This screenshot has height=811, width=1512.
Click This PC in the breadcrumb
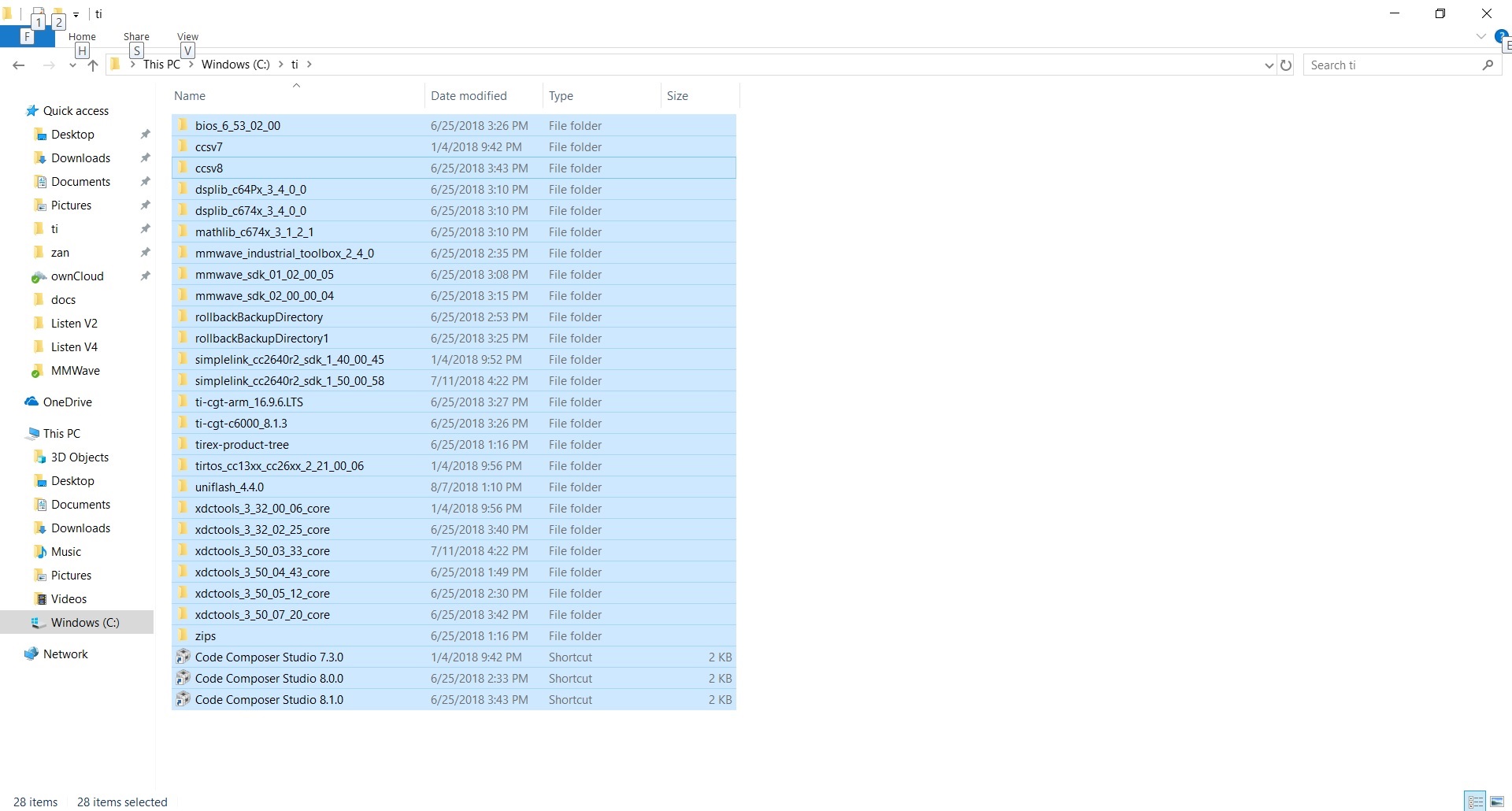161,65
